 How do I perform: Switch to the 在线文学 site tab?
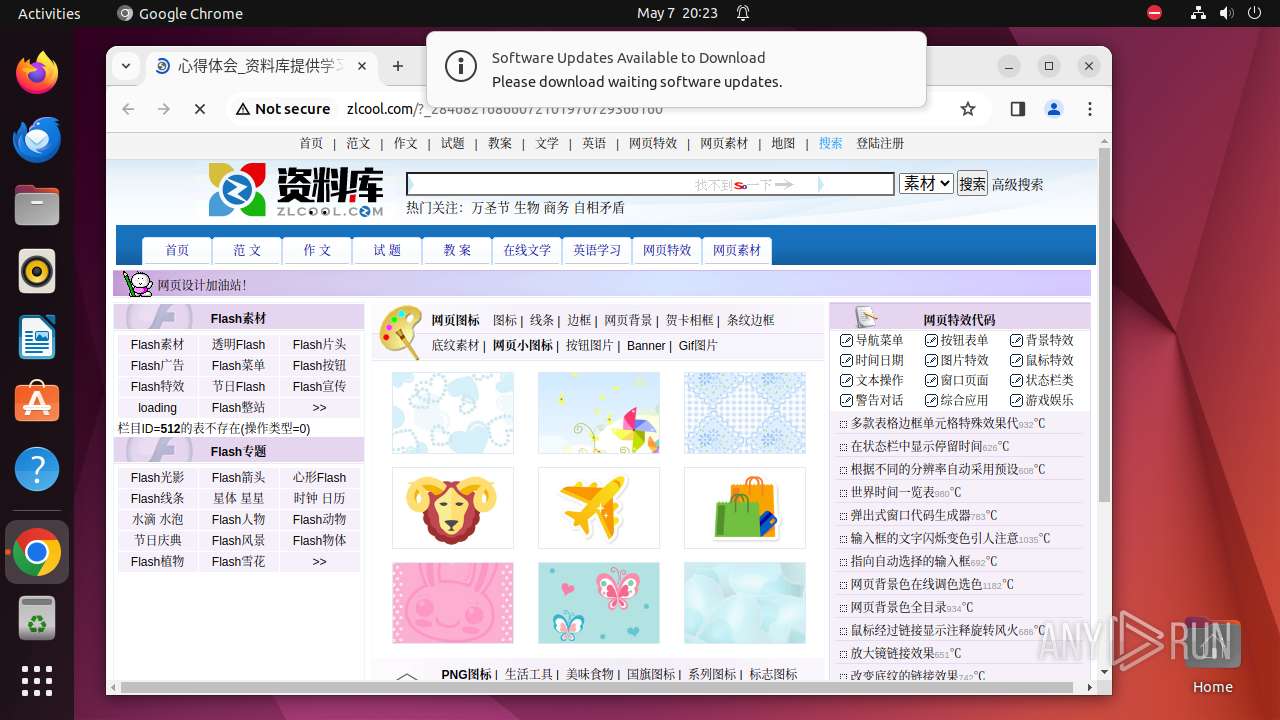(527, 250)
